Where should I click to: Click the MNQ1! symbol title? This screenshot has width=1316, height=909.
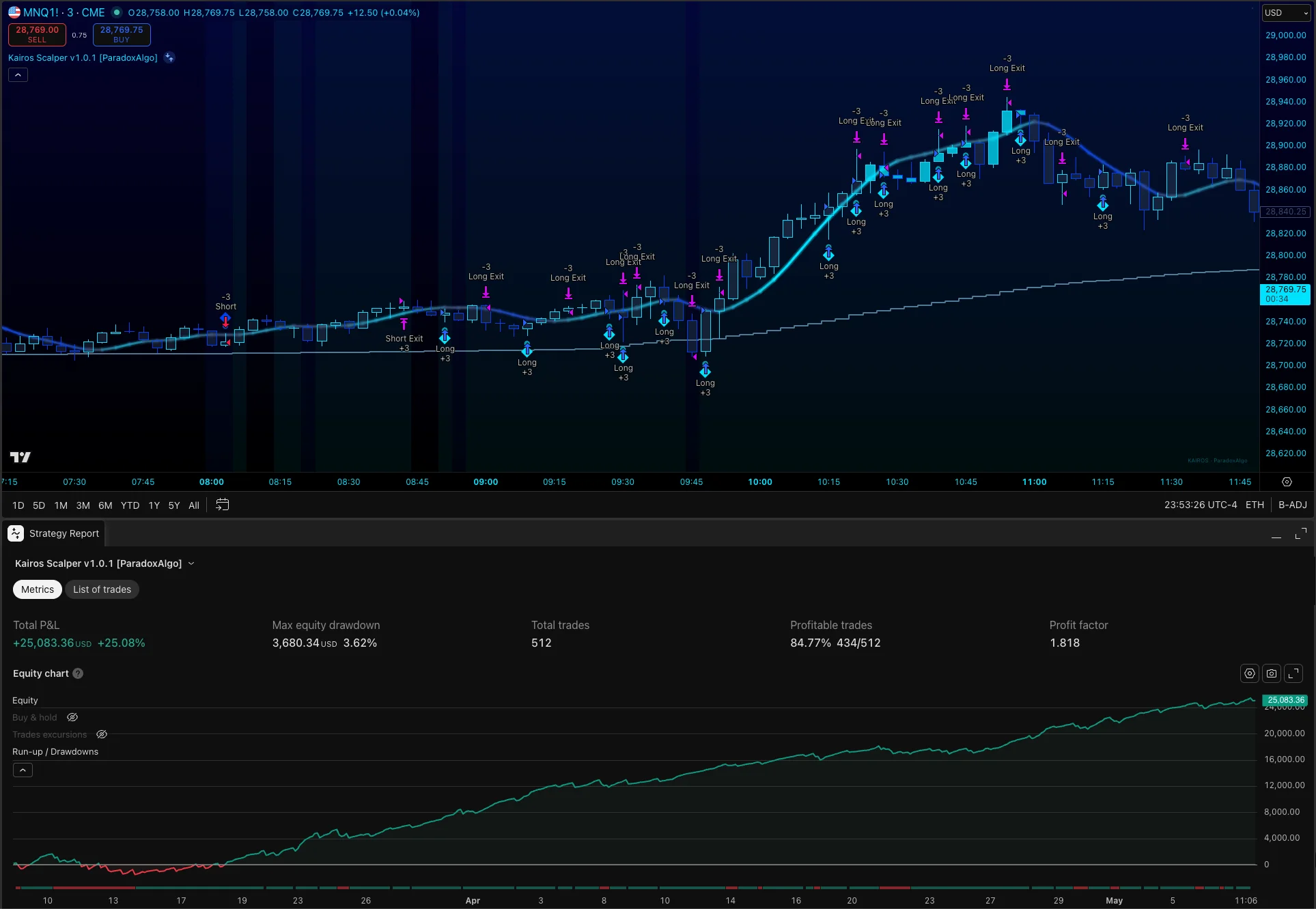pyautogui.click(x=41, y=12)
